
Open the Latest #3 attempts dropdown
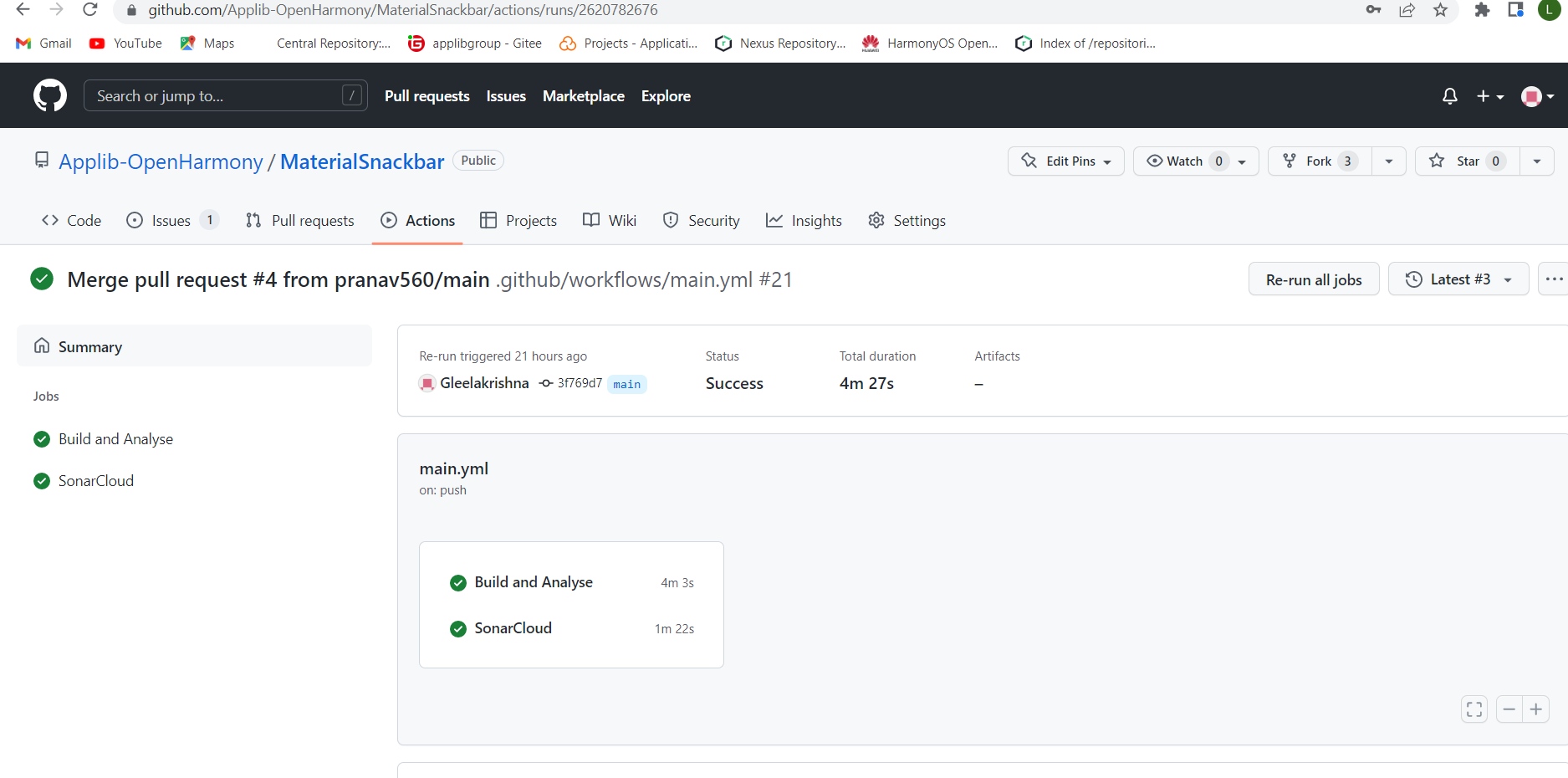[x=1458, y=279]
